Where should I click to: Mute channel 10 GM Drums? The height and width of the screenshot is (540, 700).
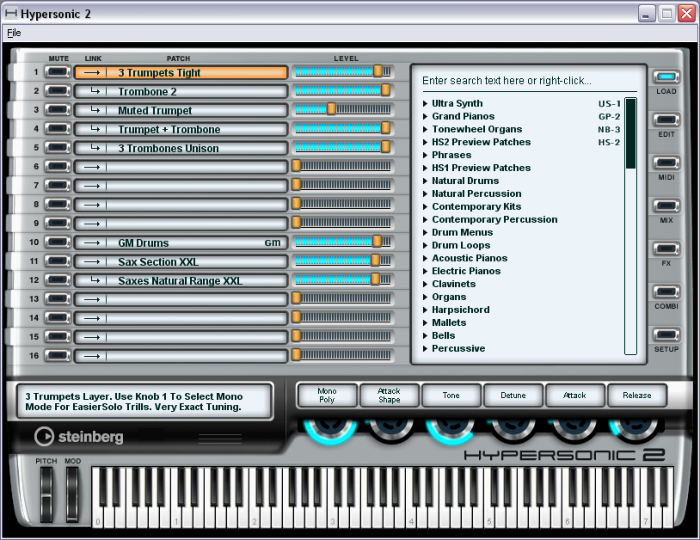tap(58, 242)
